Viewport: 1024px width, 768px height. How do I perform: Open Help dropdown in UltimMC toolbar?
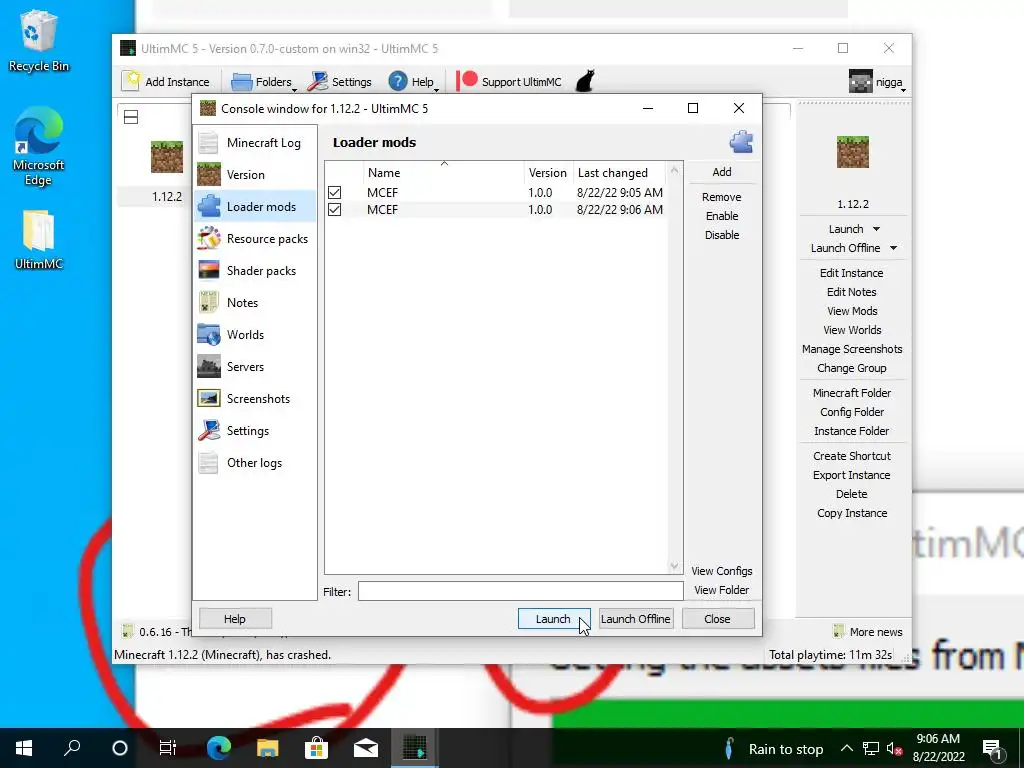(413, 82)
